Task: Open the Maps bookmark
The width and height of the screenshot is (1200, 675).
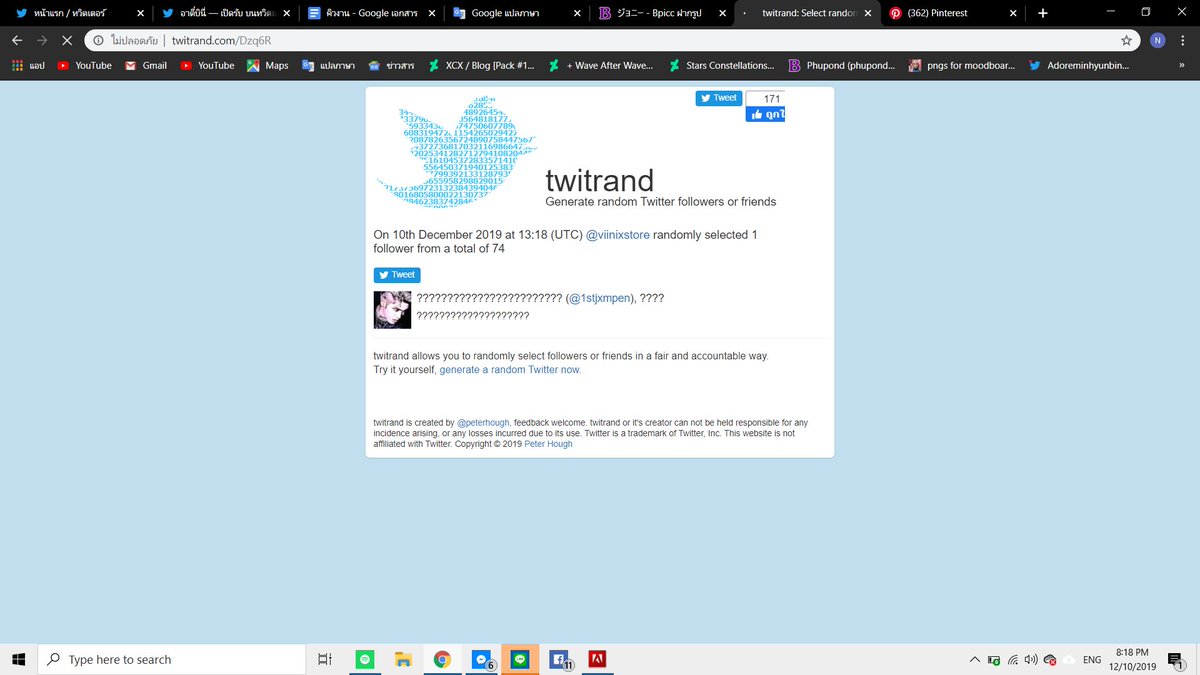Action: click(x=267, y=65)
